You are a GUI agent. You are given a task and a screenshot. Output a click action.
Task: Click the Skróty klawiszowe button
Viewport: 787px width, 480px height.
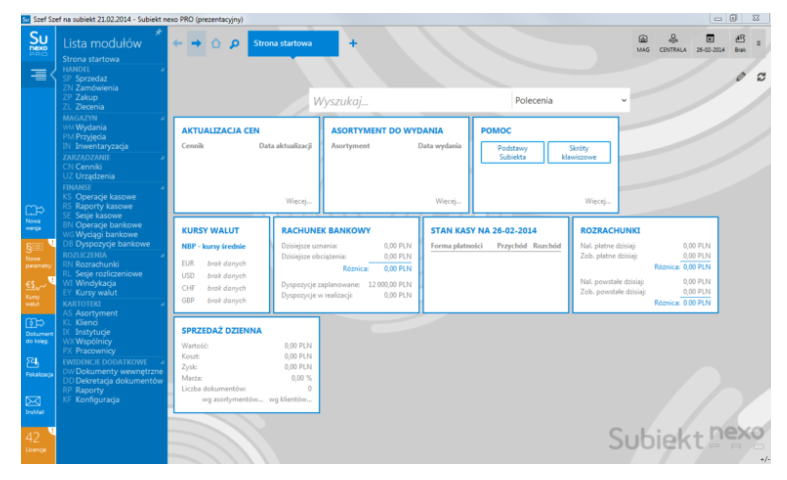579,152
